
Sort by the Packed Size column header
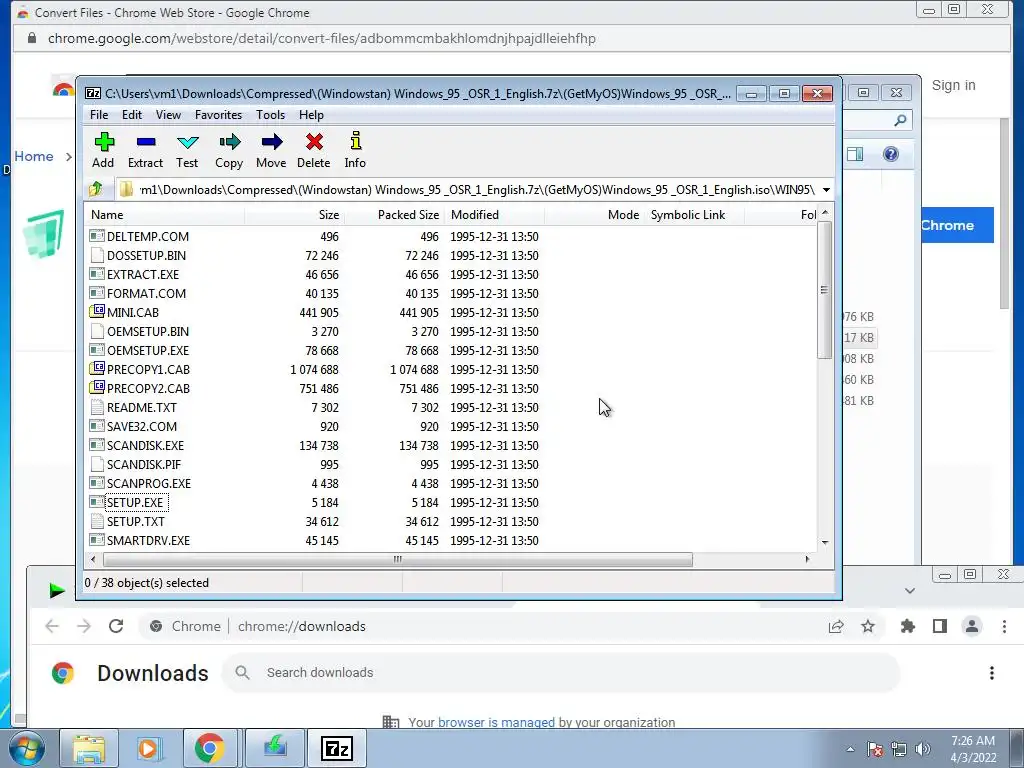[x=394, y=215]
